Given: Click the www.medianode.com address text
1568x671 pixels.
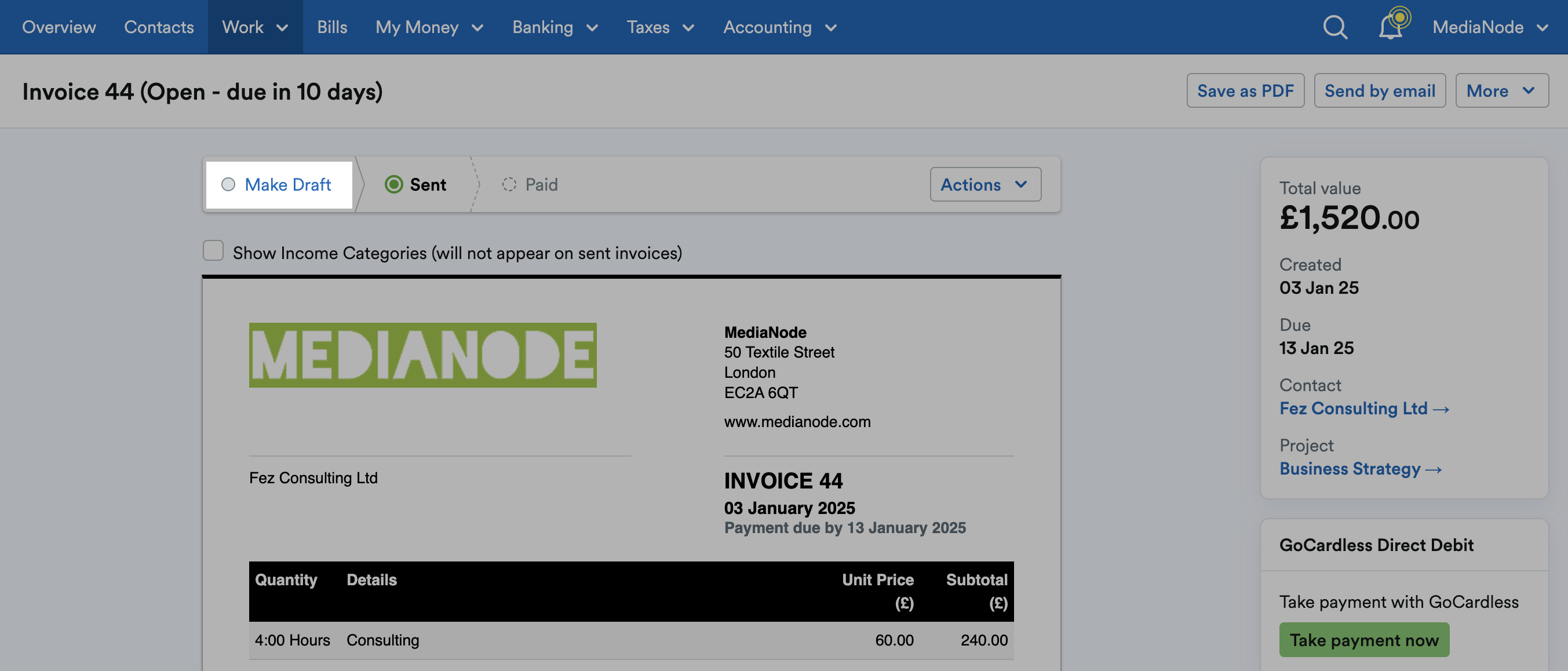Looking at the screenshot, I should (x=797, y=421).
